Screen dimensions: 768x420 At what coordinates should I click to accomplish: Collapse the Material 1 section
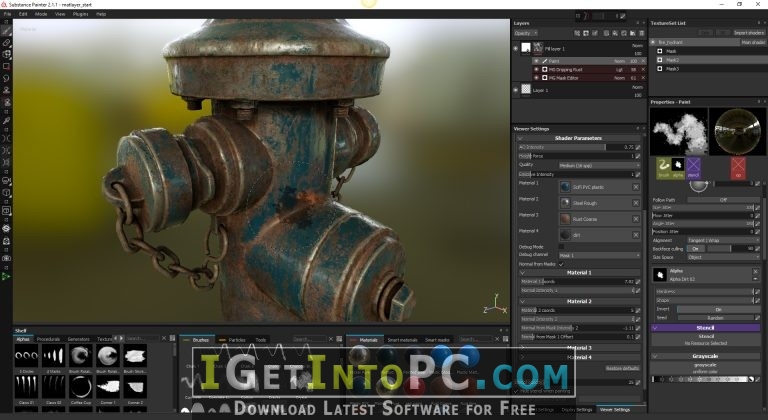[580, 272]
